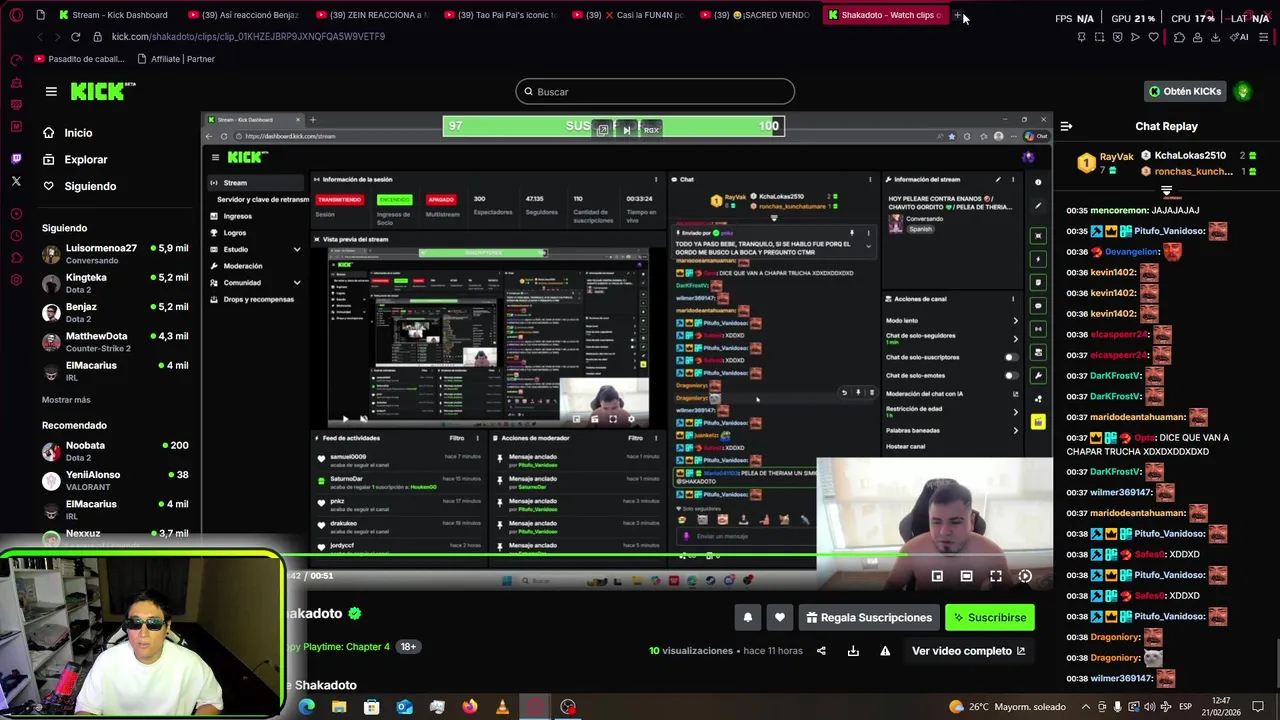Viewport: 1280px width, 720px height.
Task: Open Kingteka channel
Action: 115,283
